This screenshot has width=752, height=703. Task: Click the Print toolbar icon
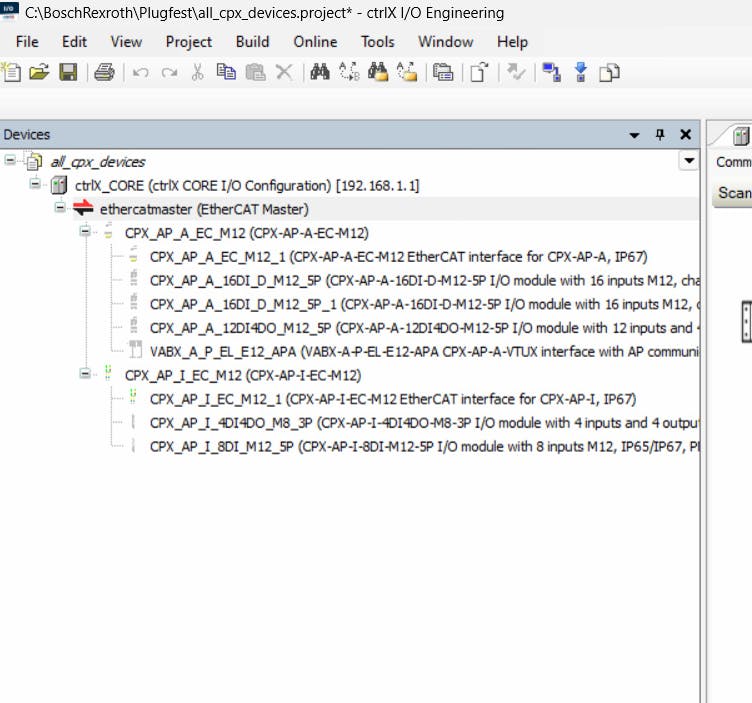pos(104,72)
